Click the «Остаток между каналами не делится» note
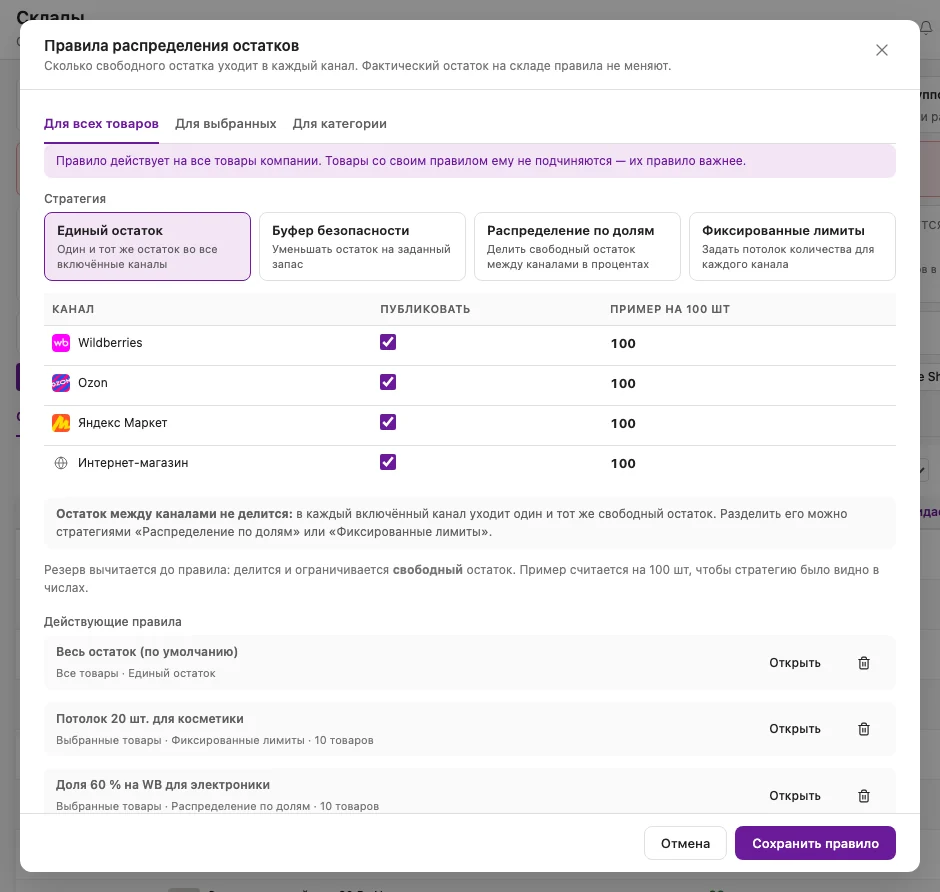The width and height of the screenshot is (940, 892). [x=470, y=523]
